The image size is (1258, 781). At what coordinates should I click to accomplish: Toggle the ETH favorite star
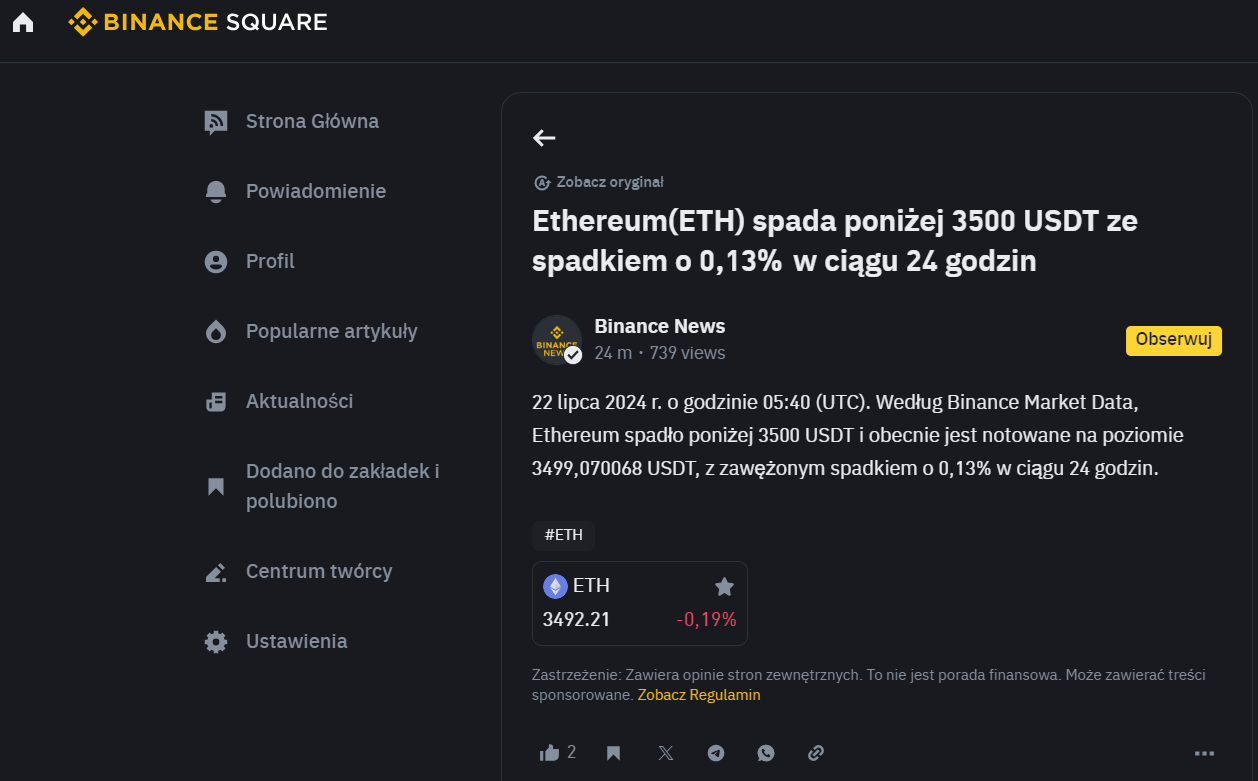click(725, 587)
